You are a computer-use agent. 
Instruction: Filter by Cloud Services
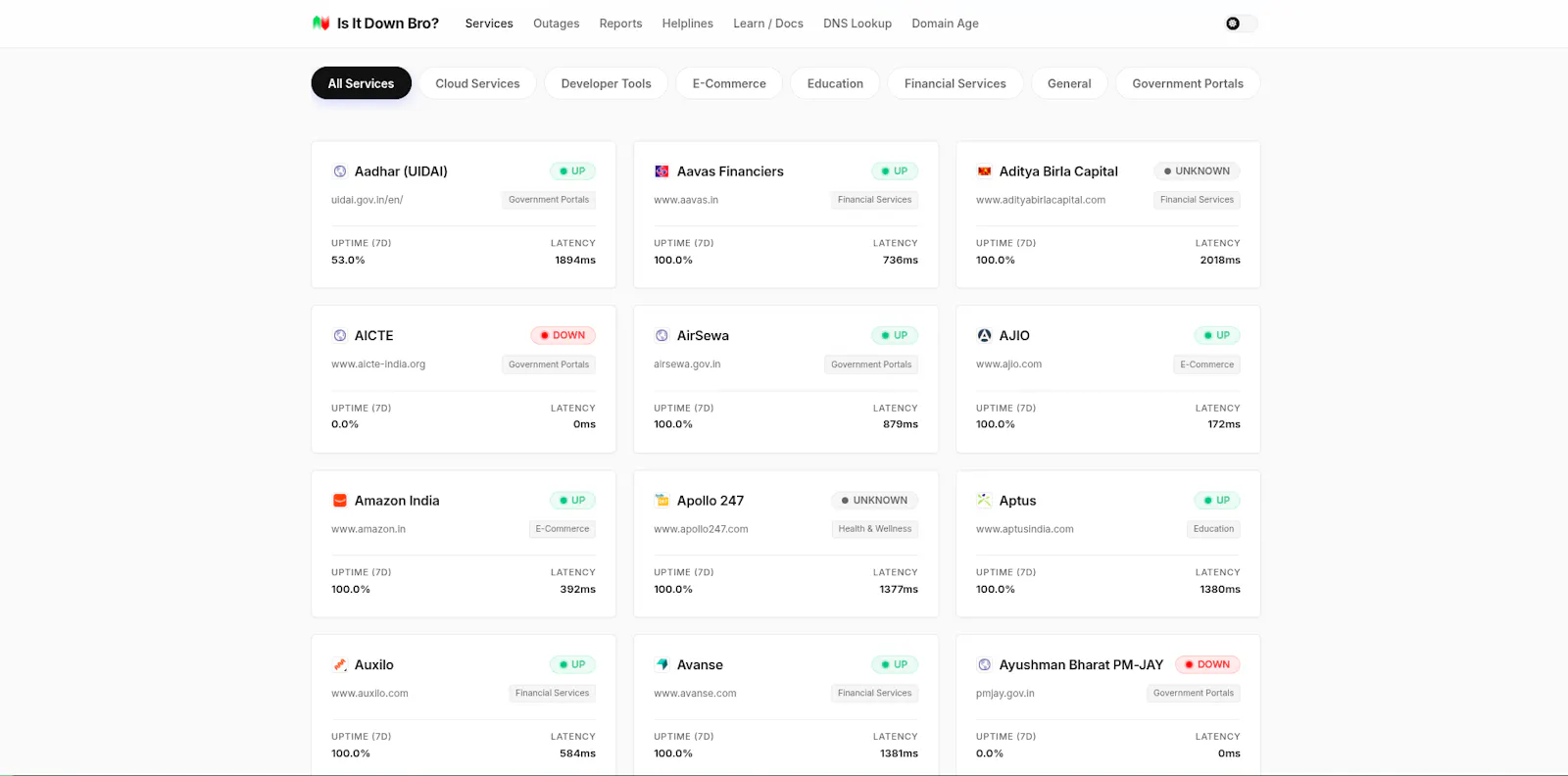[477, 83]
